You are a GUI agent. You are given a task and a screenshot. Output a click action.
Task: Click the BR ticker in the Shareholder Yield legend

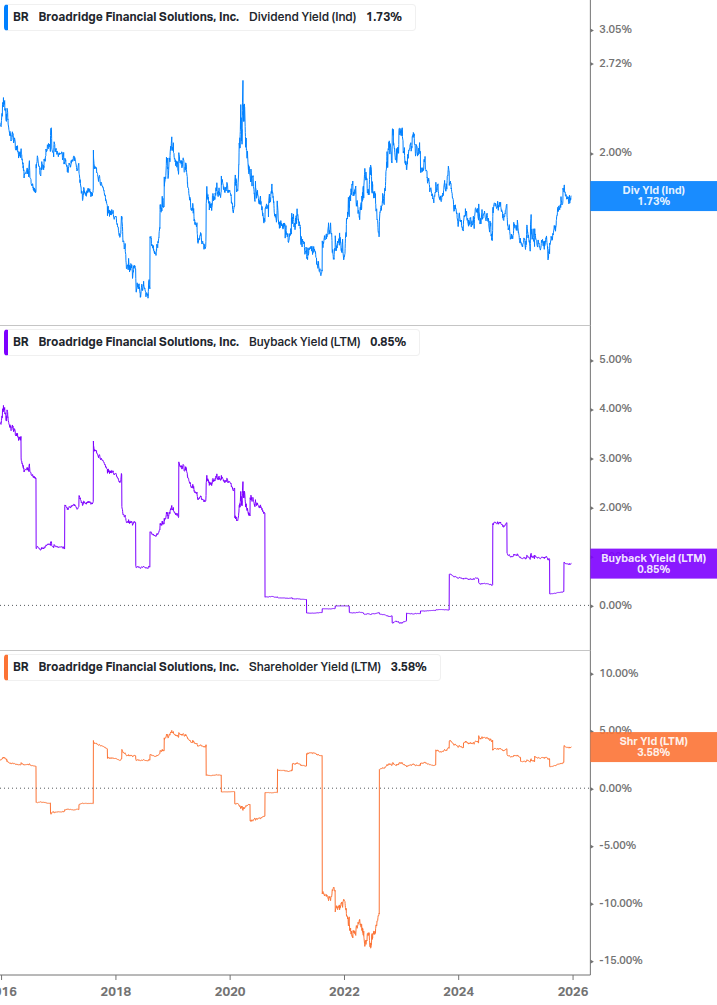tap(21, 667)
